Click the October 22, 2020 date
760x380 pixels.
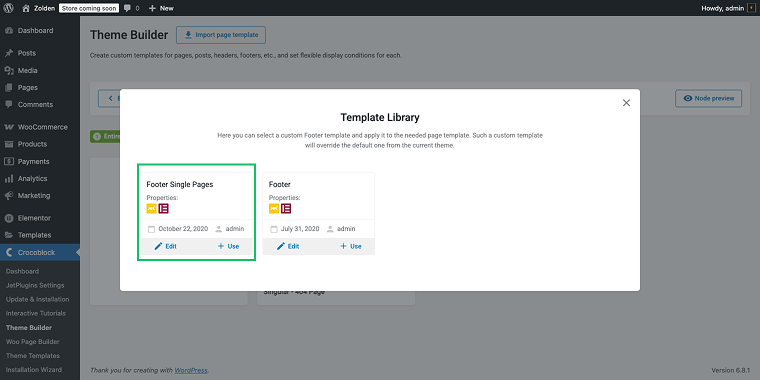coord(183,229)
